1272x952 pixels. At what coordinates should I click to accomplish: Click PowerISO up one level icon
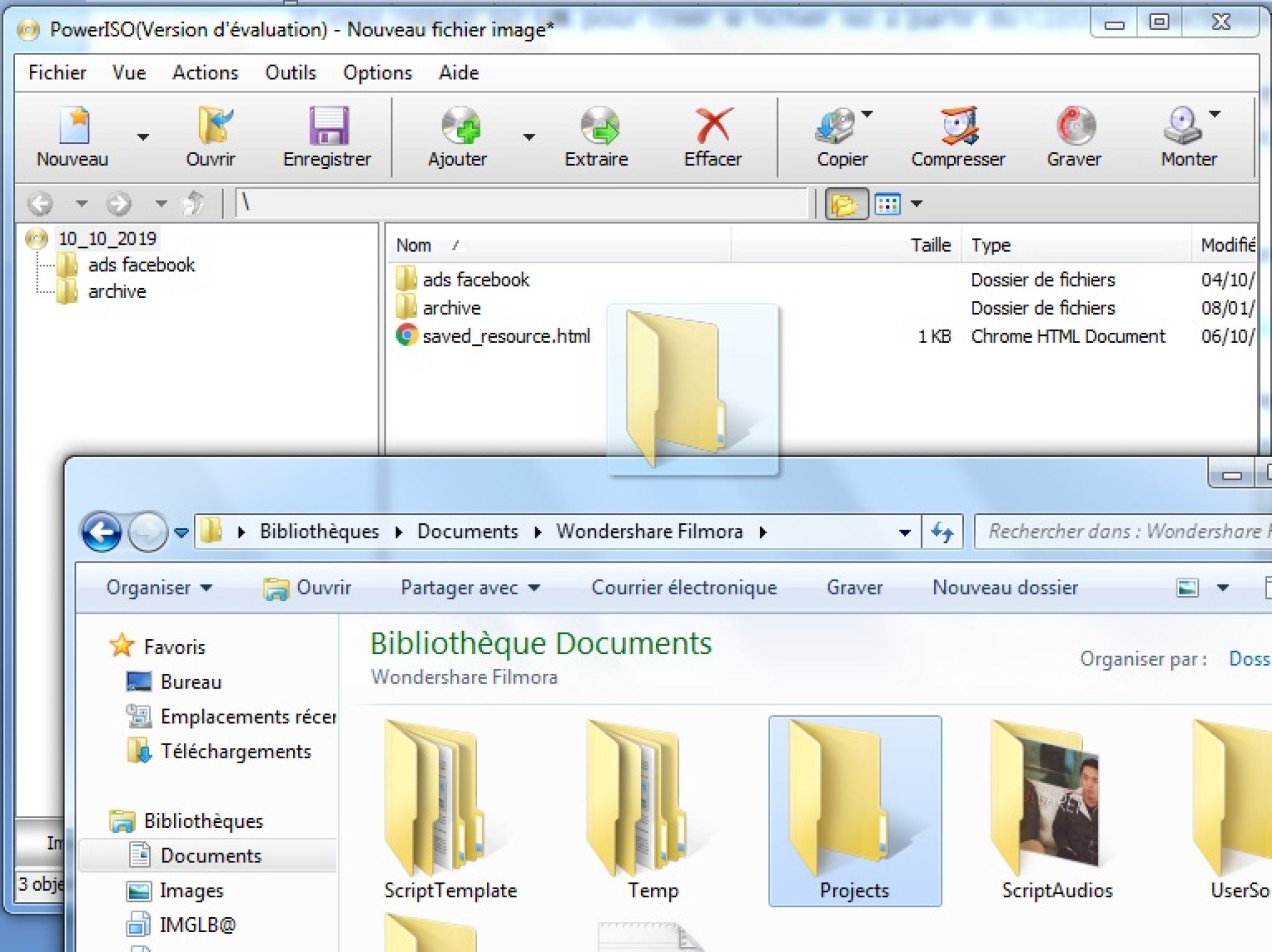coord(193,203)
